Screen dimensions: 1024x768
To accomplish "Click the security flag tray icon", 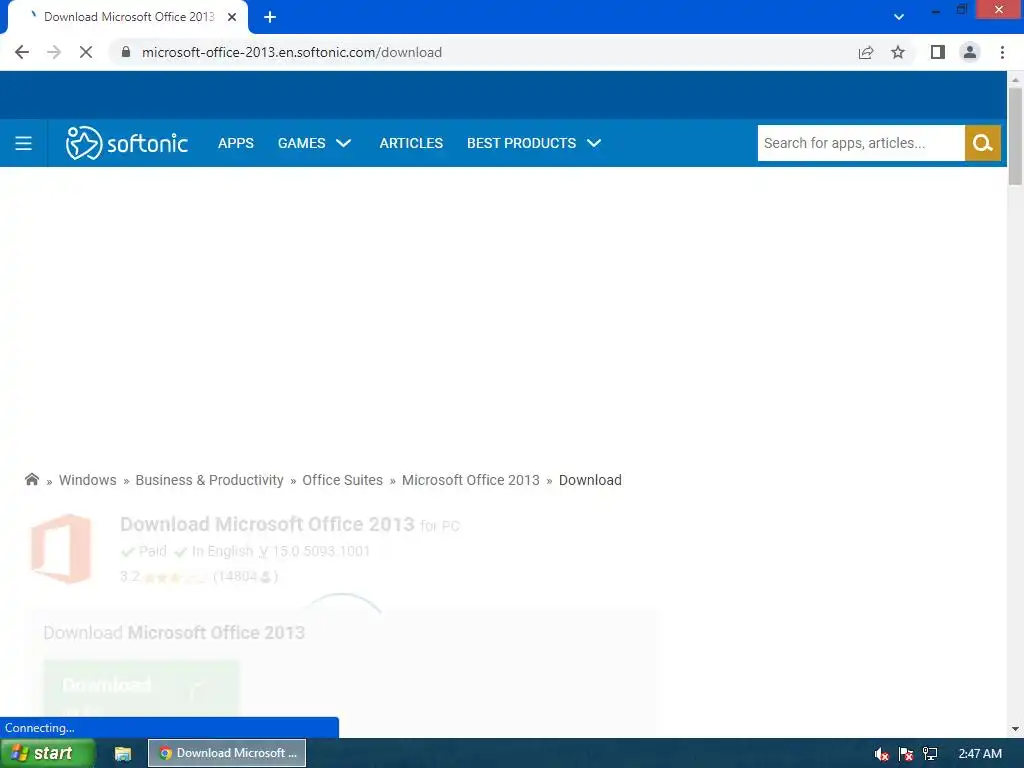I will (906, 754).
